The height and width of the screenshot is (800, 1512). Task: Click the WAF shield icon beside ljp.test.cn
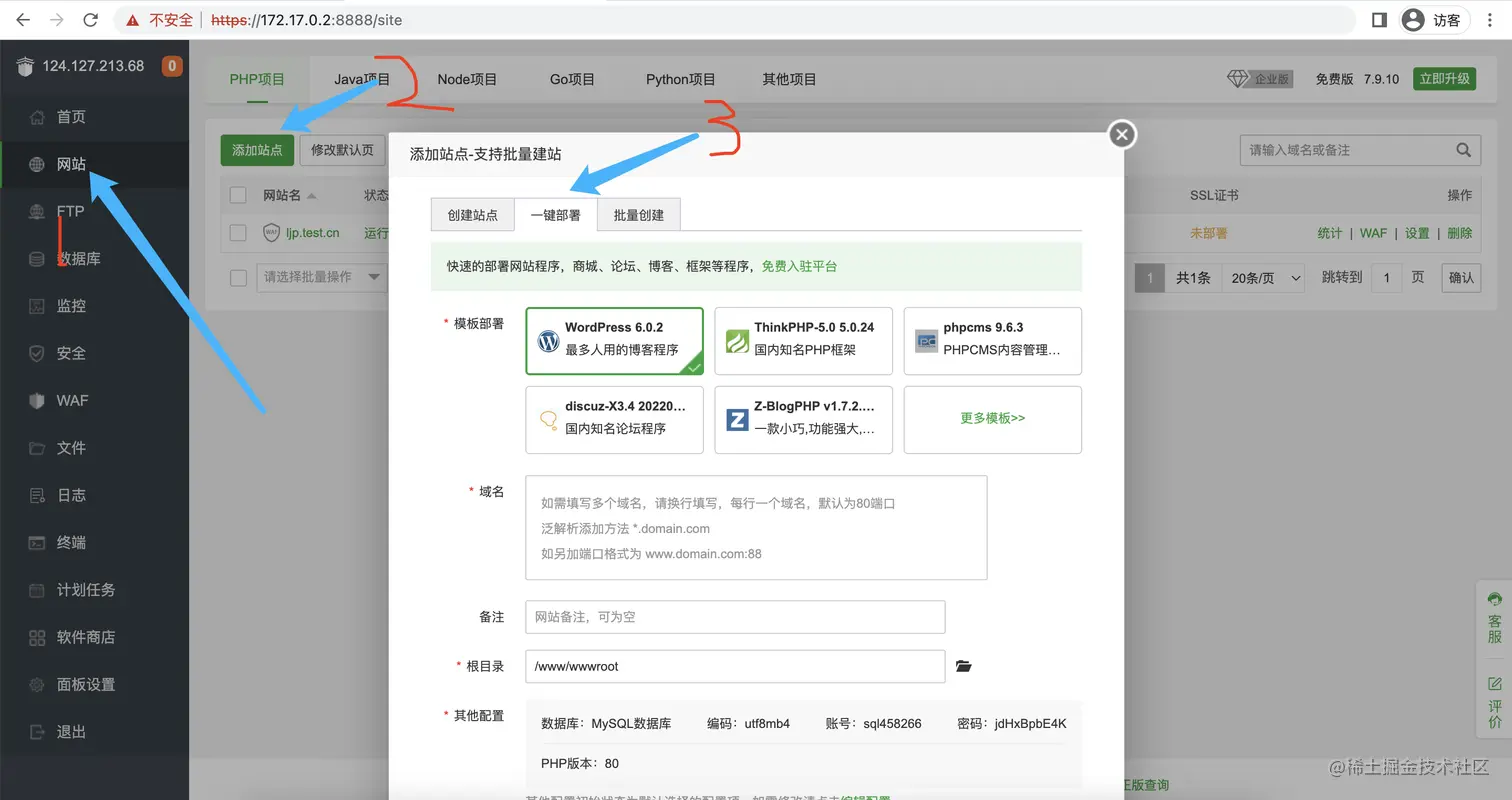(271, 233)
